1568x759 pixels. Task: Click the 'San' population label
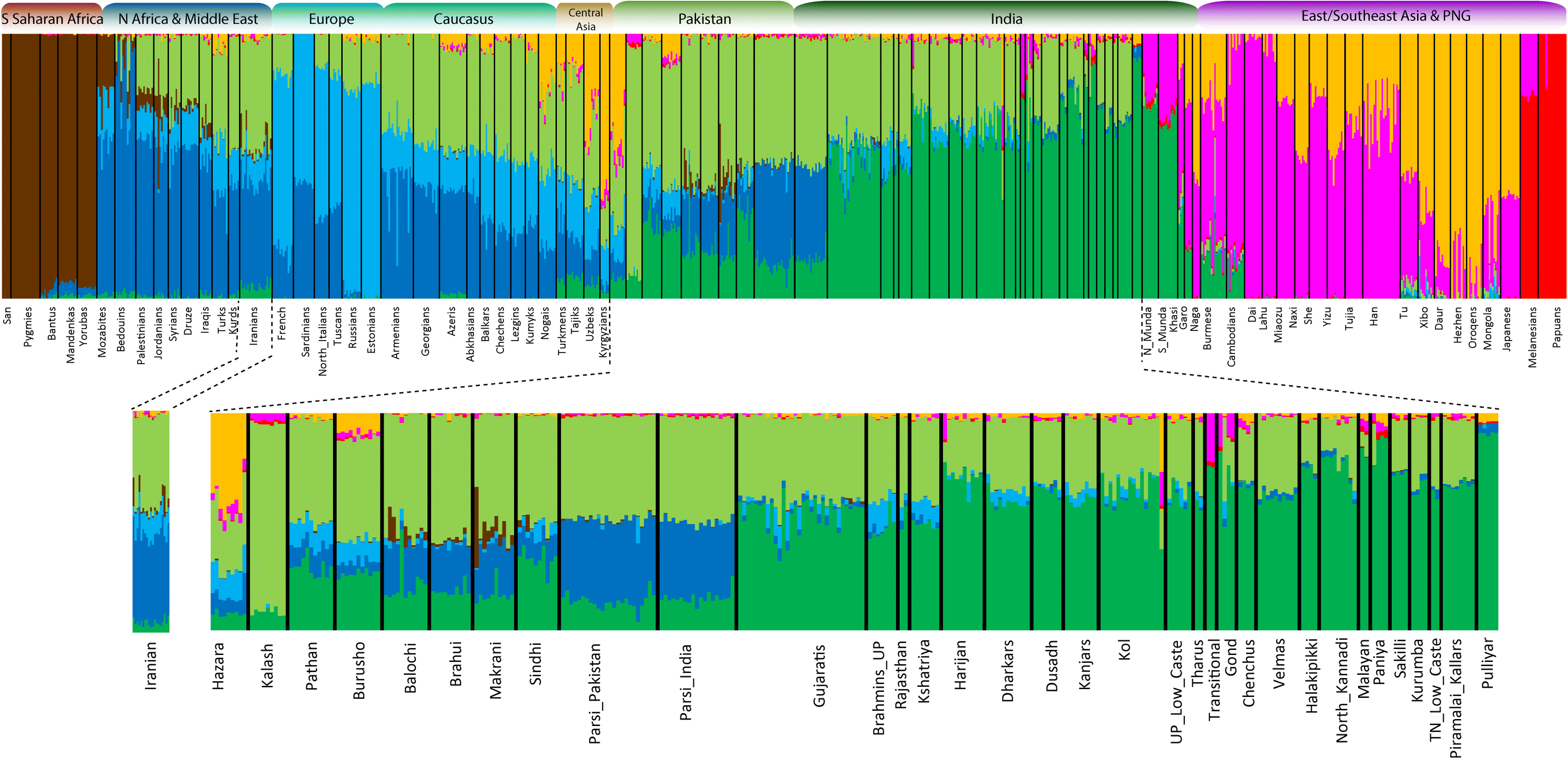7,315
